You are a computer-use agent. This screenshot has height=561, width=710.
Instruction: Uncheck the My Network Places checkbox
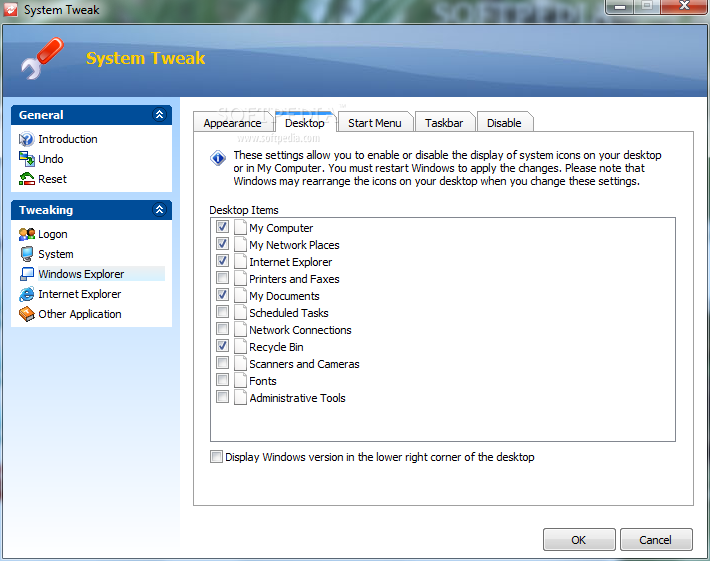pyautogui.click(x=222, y=244)
